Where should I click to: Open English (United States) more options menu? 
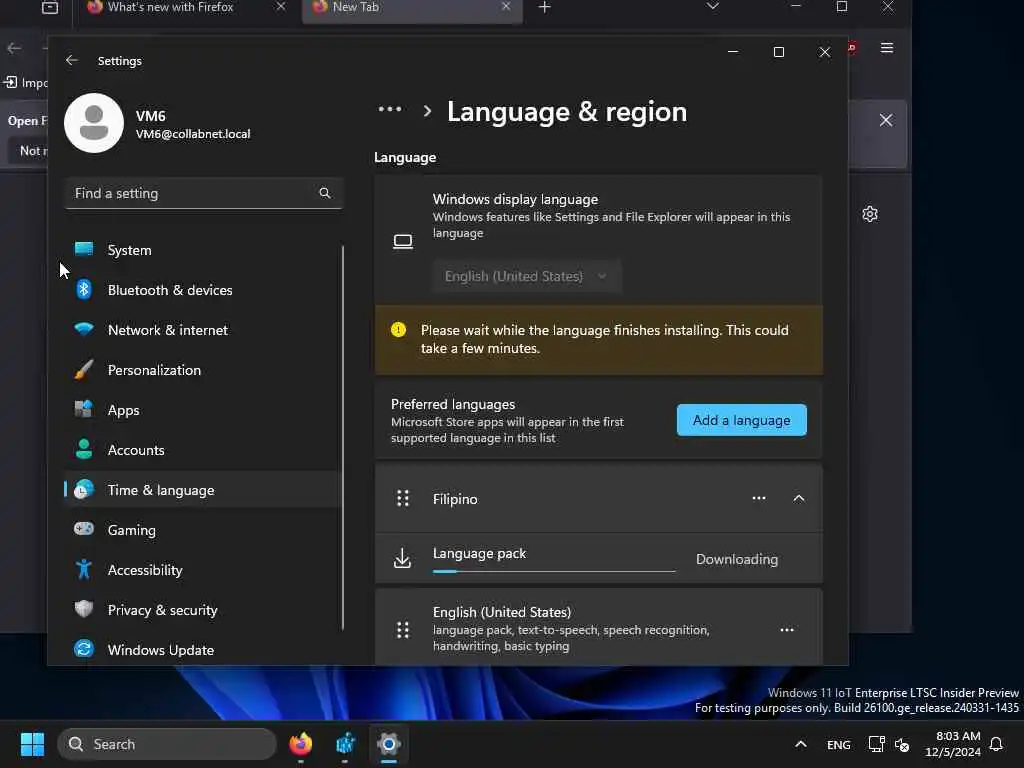787,630
